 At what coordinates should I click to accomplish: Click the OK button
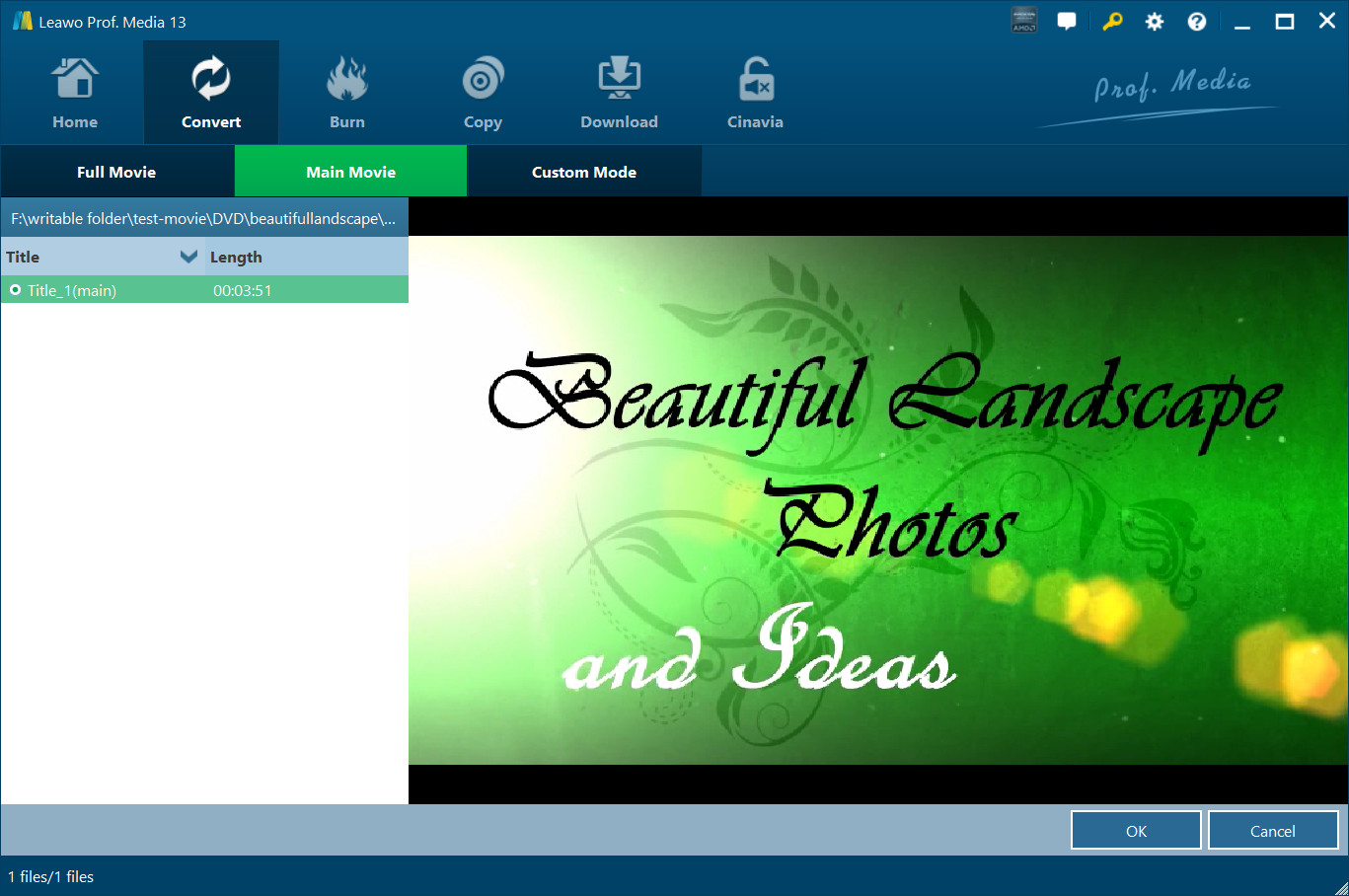point(1136,831)
